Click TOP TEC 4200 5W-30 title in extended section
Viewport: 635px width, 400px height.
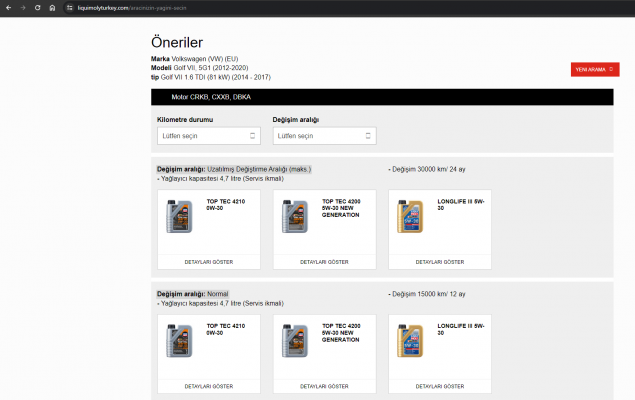click(x=341, y=208)
